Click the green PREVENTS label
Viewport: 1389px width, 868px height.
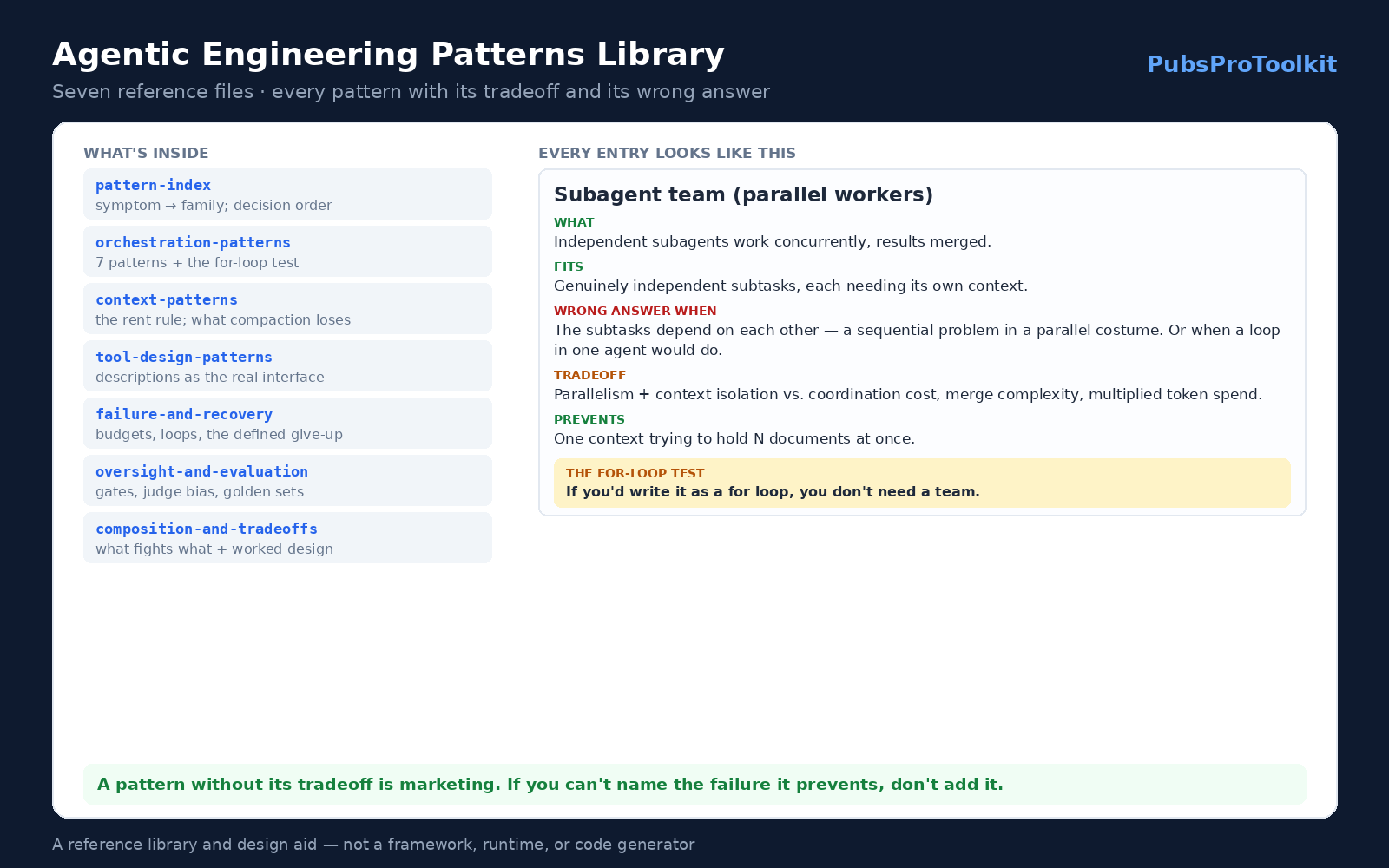[589, 419]
